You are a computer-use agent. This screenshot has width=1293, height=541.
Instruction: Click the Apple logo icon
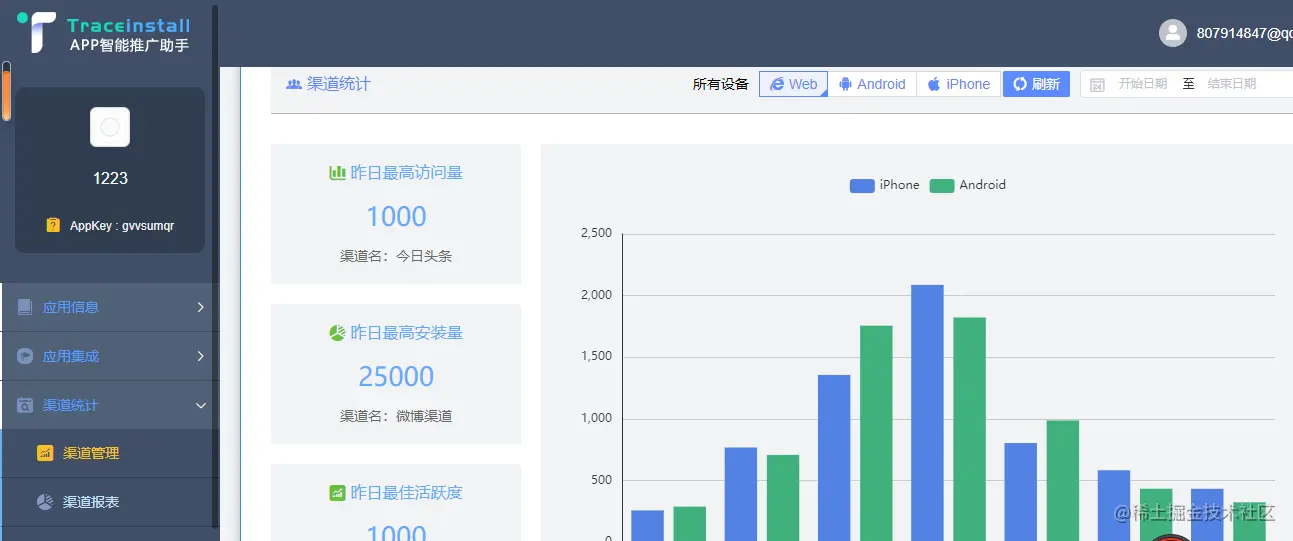pyautogui.click(x=934, y=84)
